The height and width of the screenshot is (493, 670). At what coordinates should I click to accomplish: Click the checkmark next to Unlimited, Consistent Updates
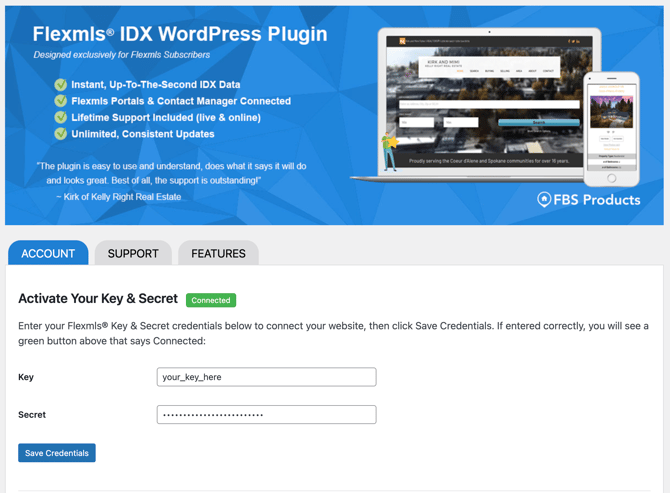[x=61, y=133]
